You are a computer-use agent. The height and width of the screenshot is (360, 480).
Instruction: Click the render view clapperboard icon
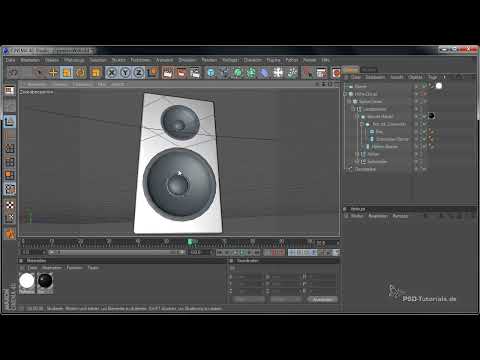pos(167,72)
